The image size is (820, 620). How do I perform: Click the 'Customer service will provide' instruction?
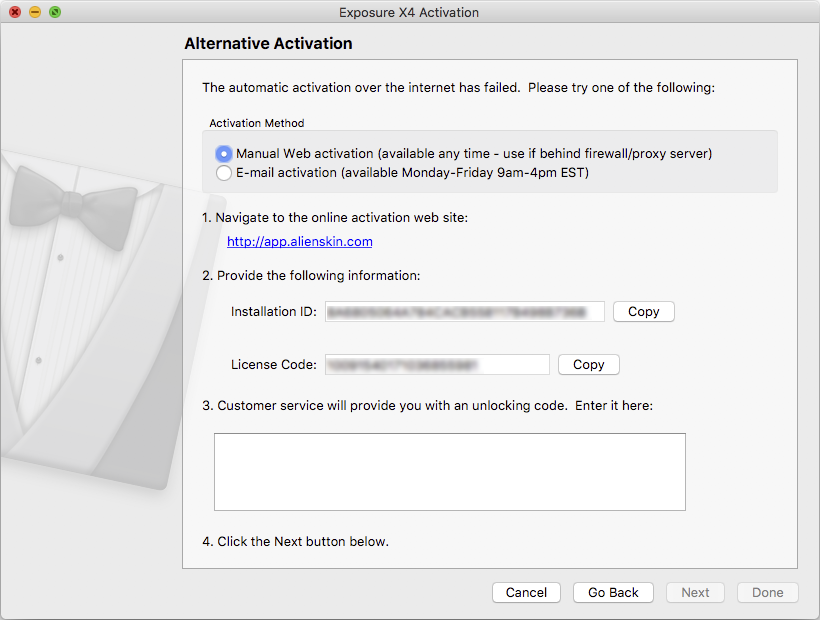pyautogui.click(x=427, y=406)
